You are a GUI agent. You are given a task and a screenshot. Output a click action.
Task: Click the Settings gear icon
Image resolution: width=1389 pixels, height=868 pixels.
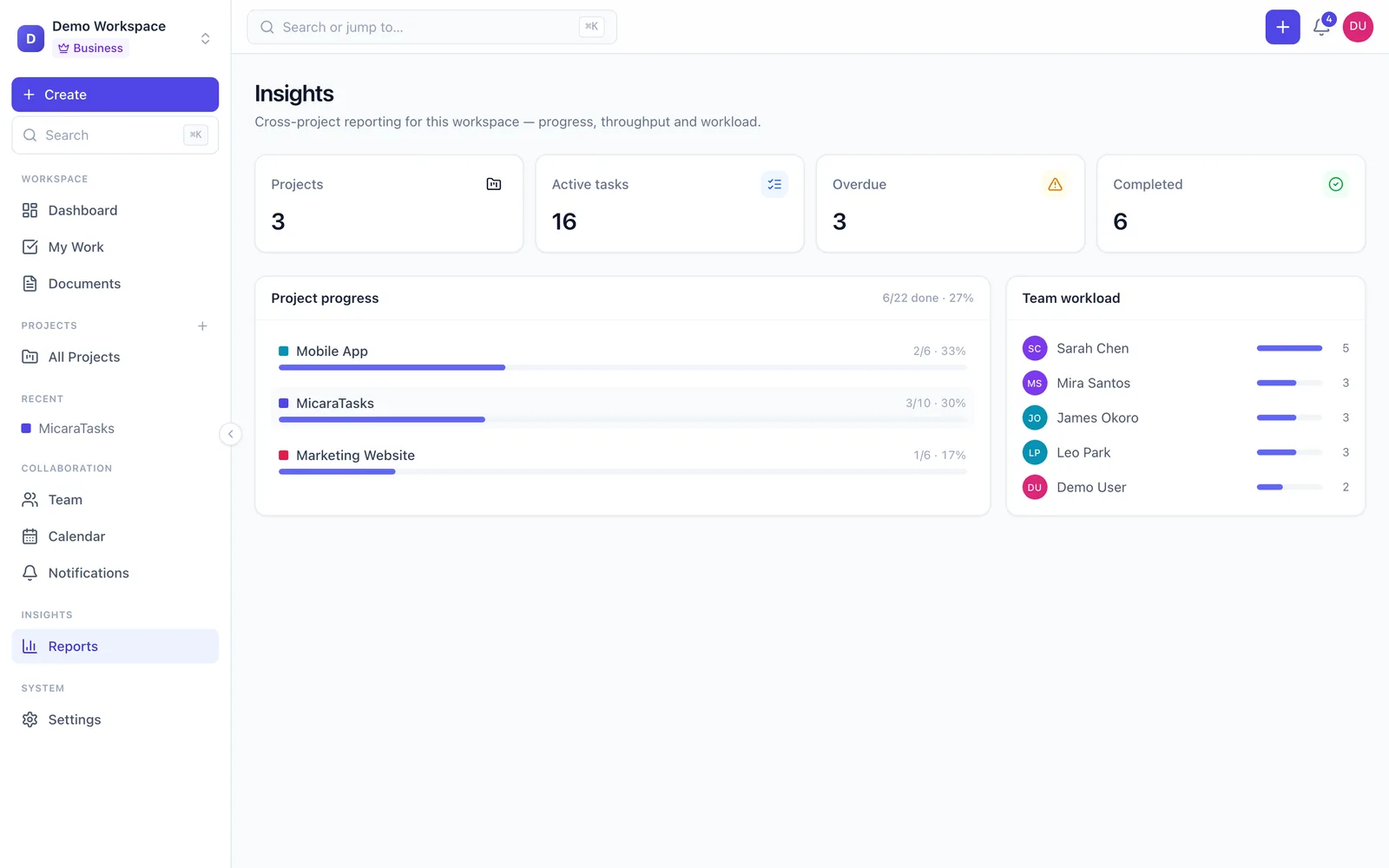click(30, 720)
